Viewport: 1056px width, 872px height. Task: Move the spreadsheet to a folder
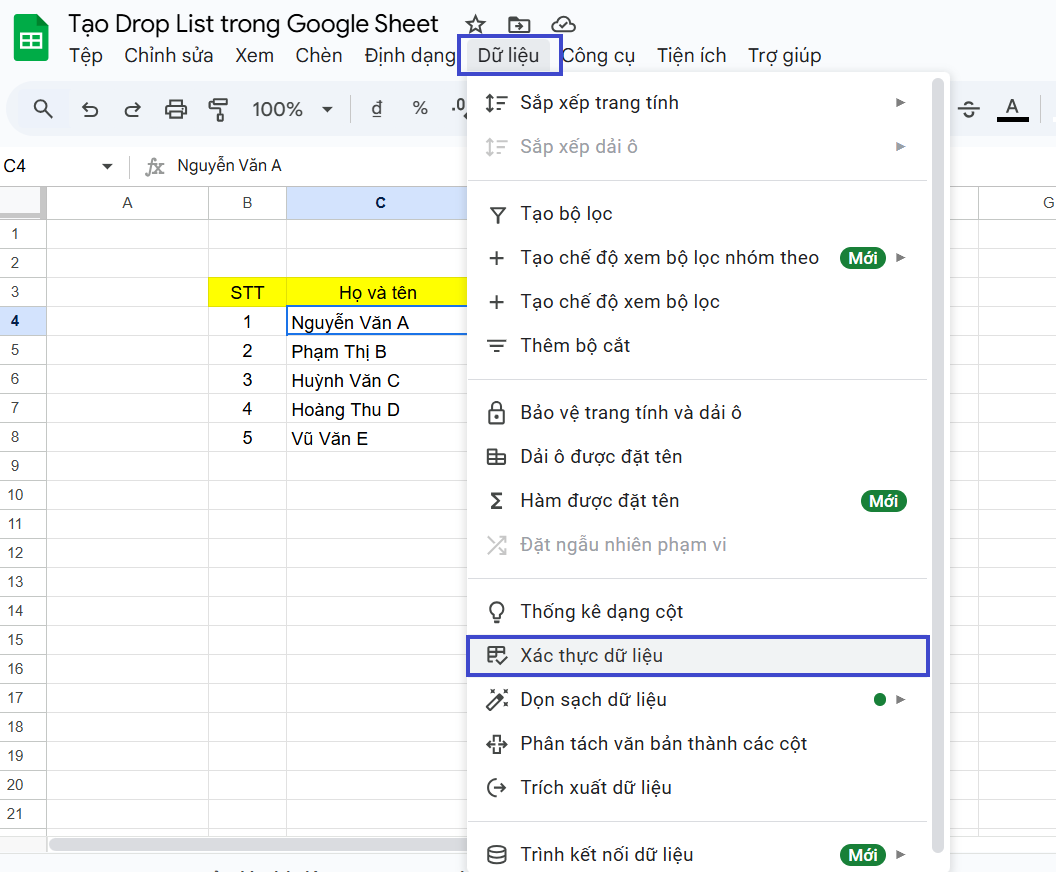tap(521, 24)
